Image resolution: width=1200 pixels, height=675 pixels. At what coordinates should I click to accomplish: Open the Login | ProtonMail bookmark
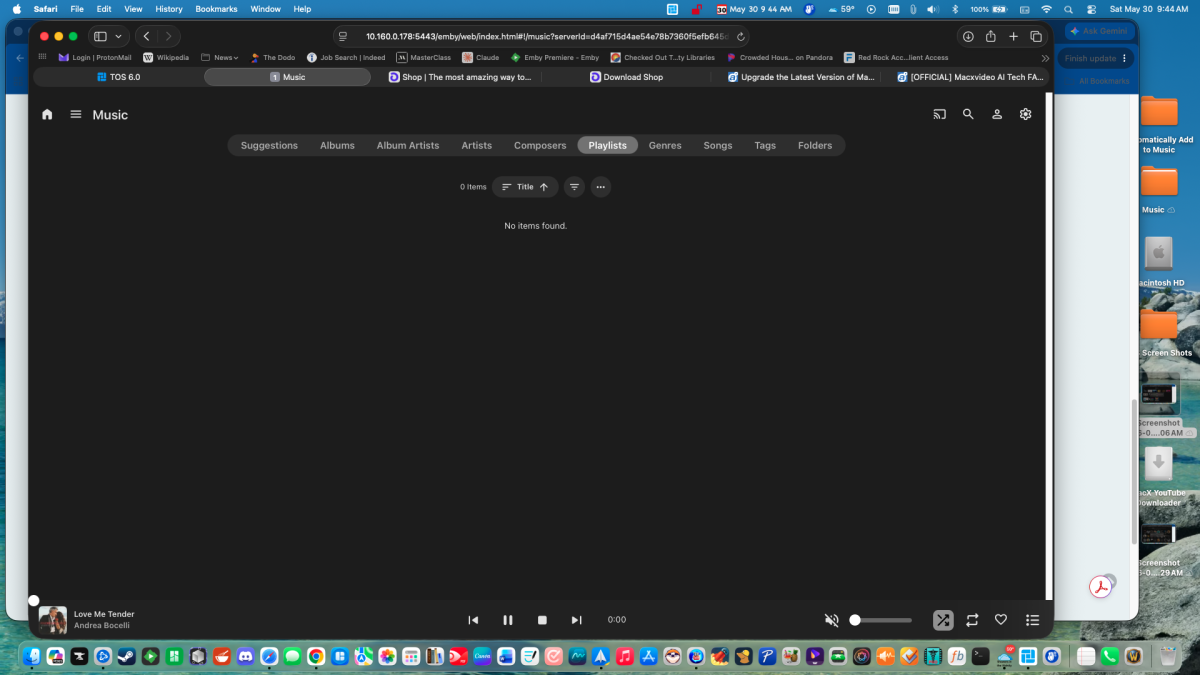95,58
